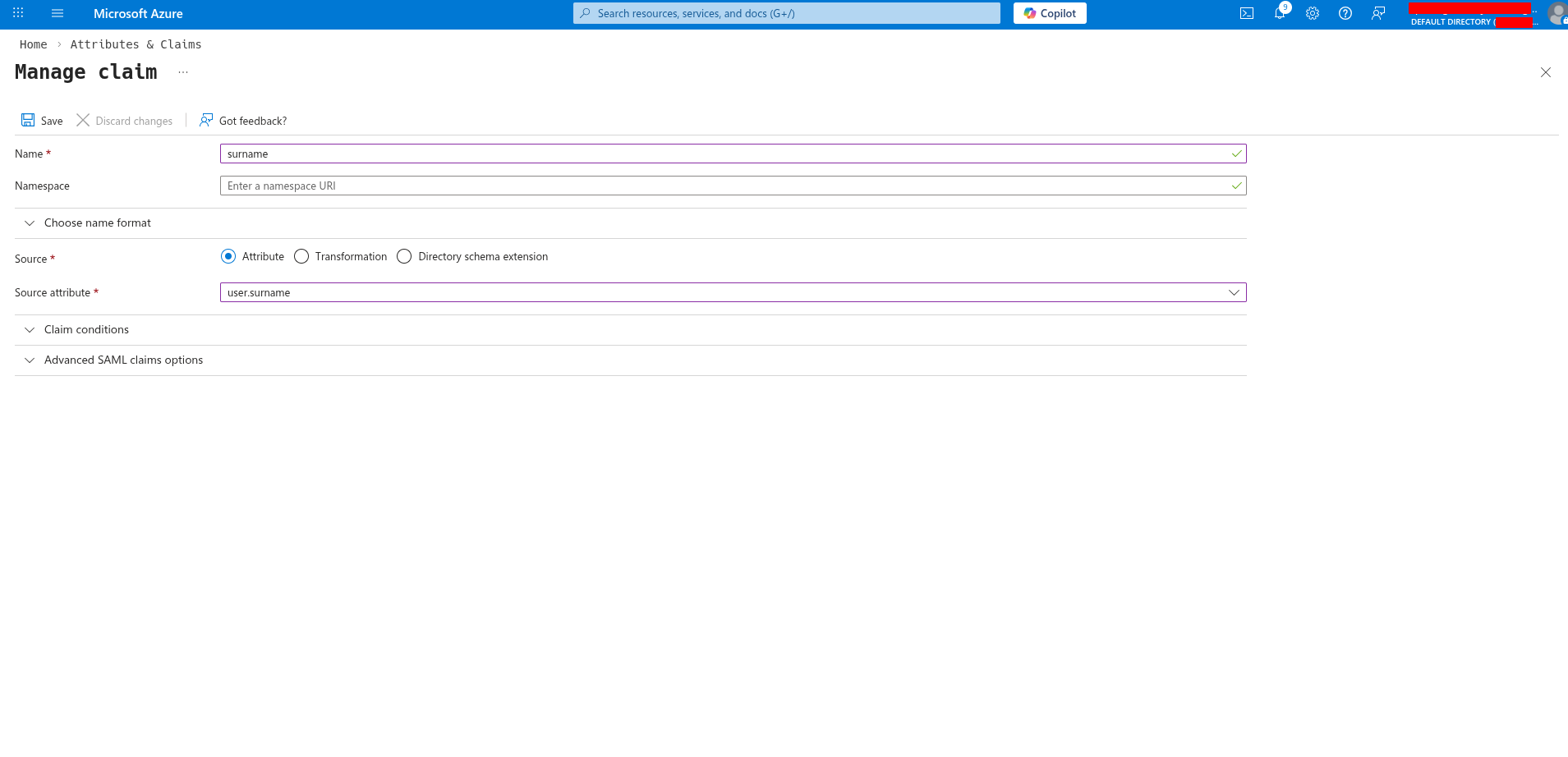Open the app launcher grid icon

coord(17,13)
